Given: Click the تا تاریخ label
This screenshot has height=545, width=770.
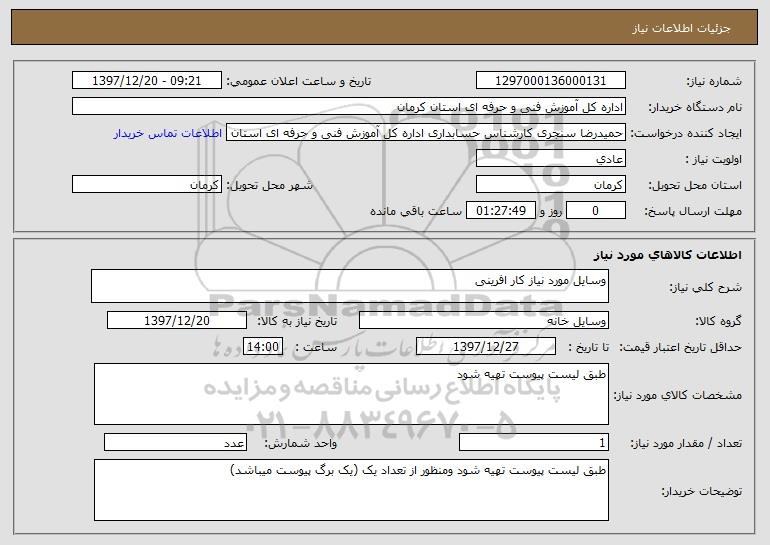Looking at the screenshot, I should 588,348.
